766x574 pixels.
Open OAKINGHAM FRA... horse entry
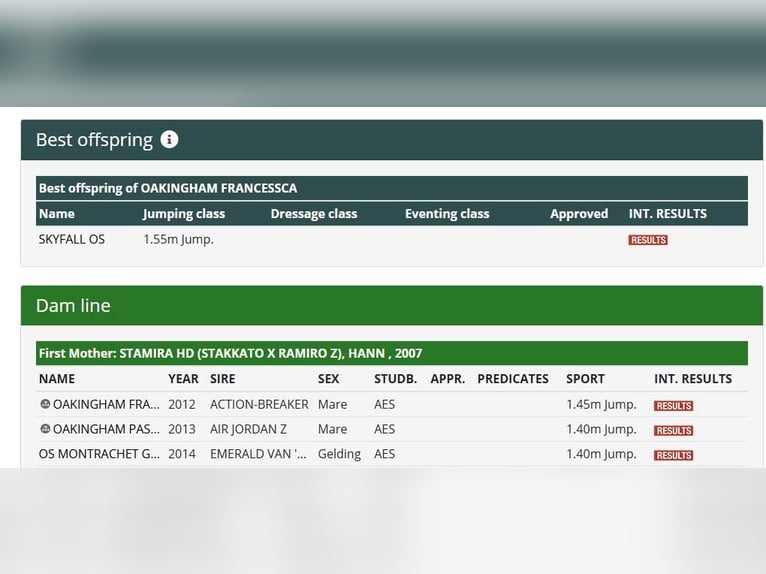[x=106, y=404]
